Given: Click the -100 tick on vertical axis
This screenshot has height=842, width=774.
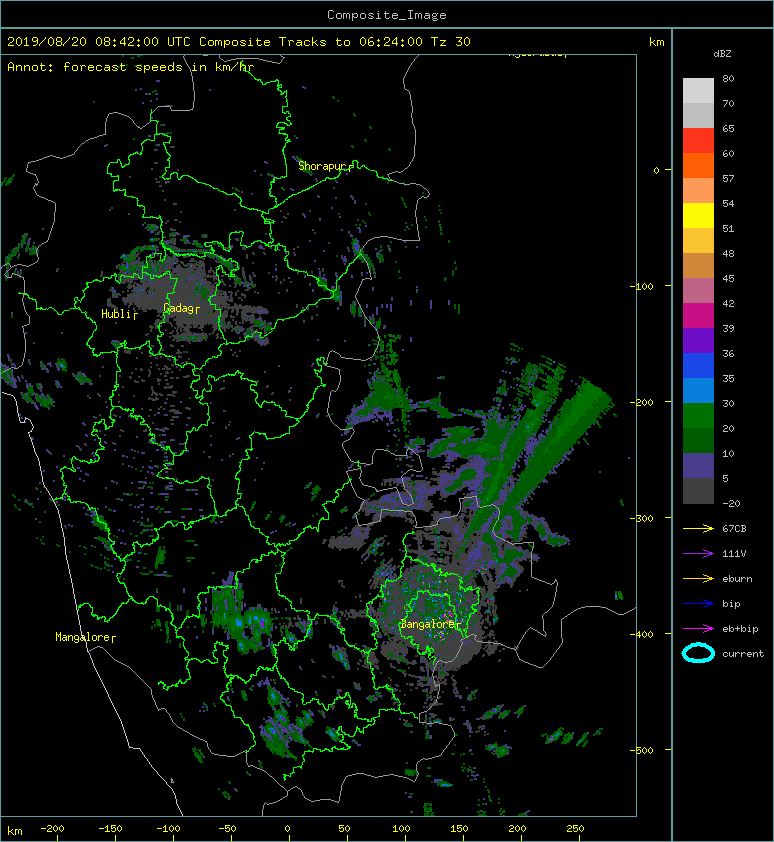Looking at the screenshot, I should 642,286.
